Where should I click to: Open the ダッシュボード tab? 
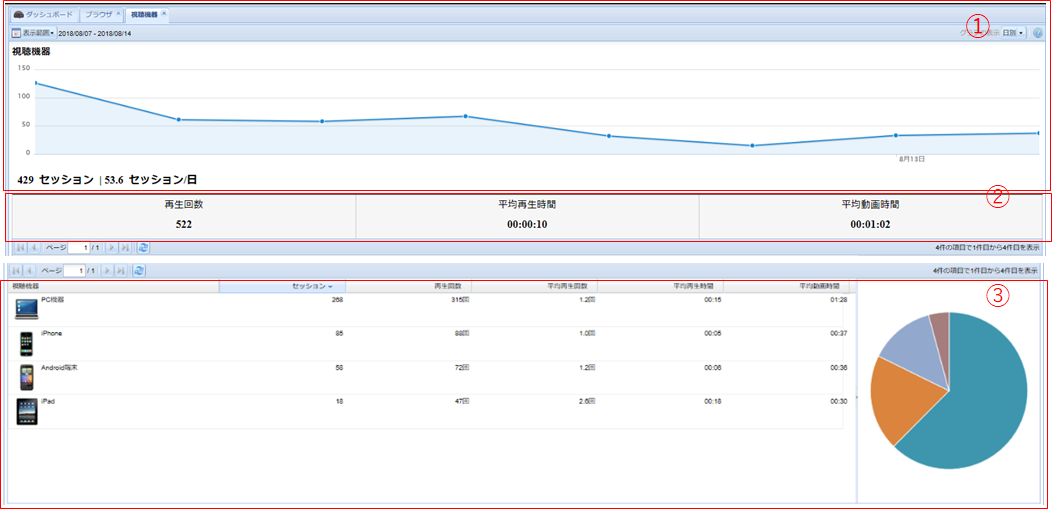click(x=44, y=14)
